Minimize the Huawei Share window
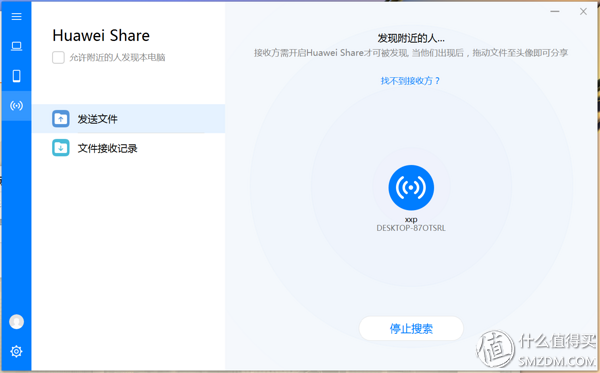The height and width of the screenshot is (373, 600). [555, 11]
